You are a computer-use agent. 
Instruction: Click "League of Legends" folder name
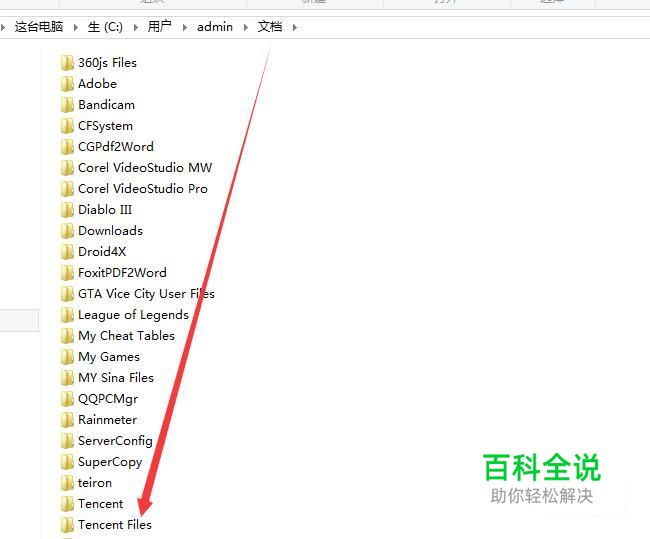coord(133,316)
